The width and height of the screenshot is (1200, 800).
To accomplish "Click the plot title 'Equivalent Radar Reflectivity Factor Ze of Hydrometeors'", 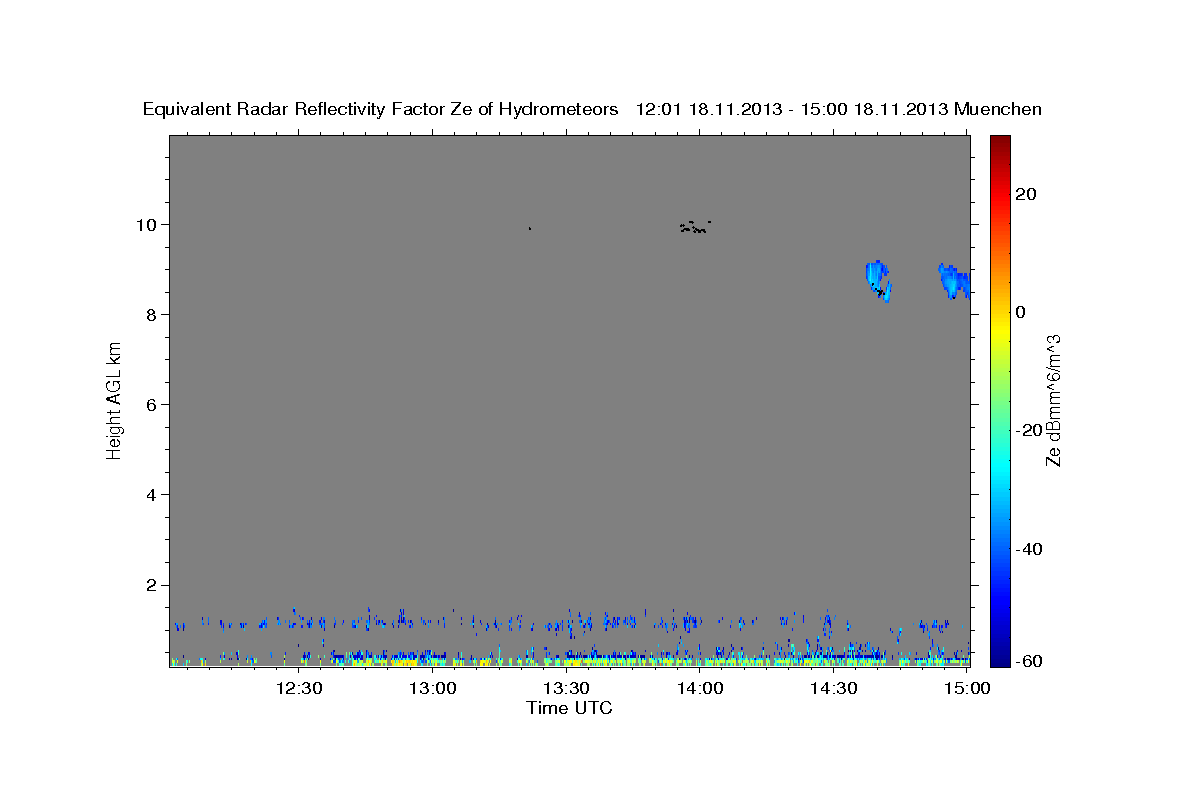I will (381, 109).
